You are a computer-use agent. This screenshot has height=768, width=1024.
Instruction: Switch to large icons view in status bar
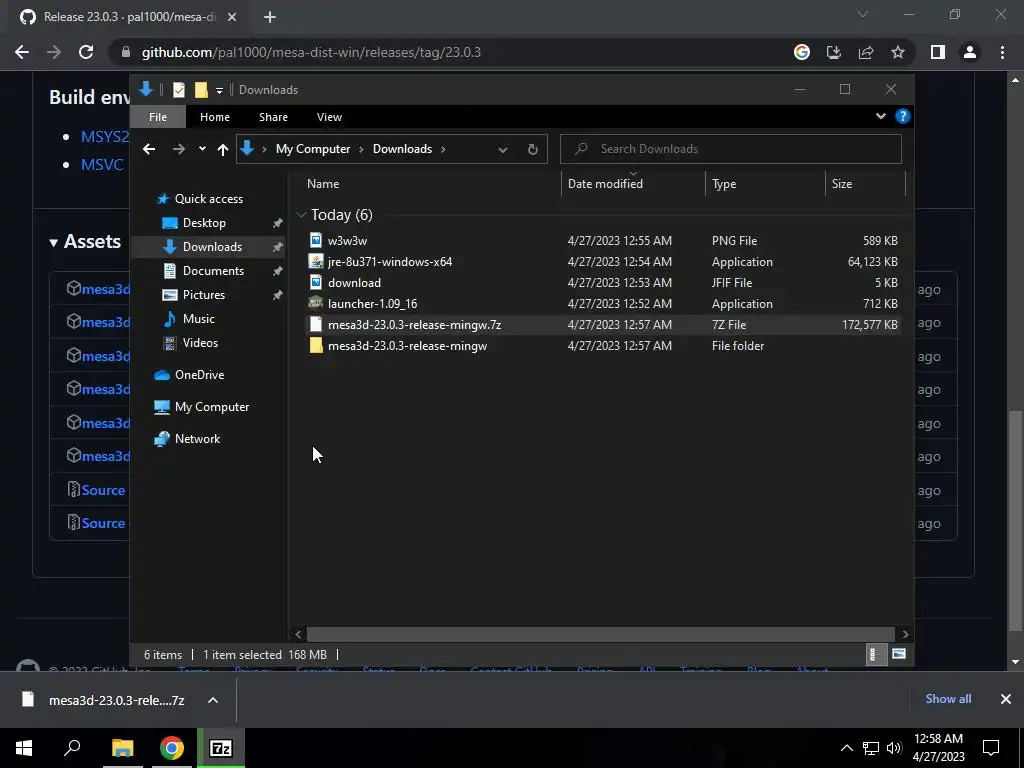(x=899, y=654)
